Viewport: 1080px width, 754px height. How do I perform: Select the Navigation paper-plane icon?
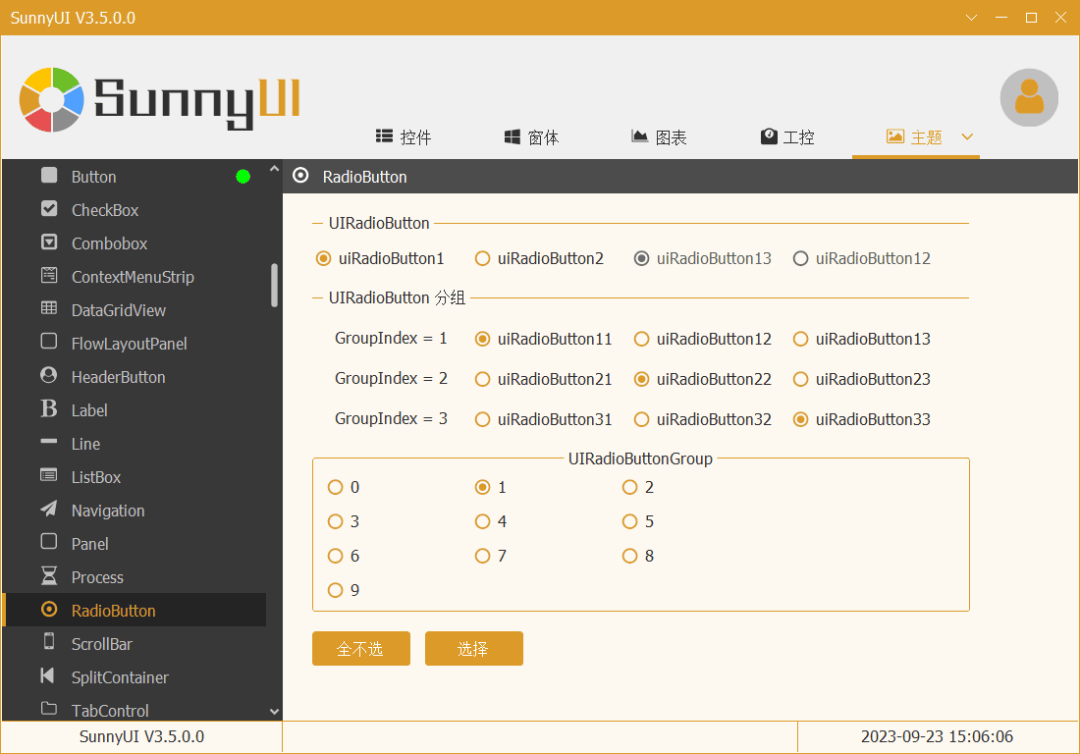tap(49, 509)
